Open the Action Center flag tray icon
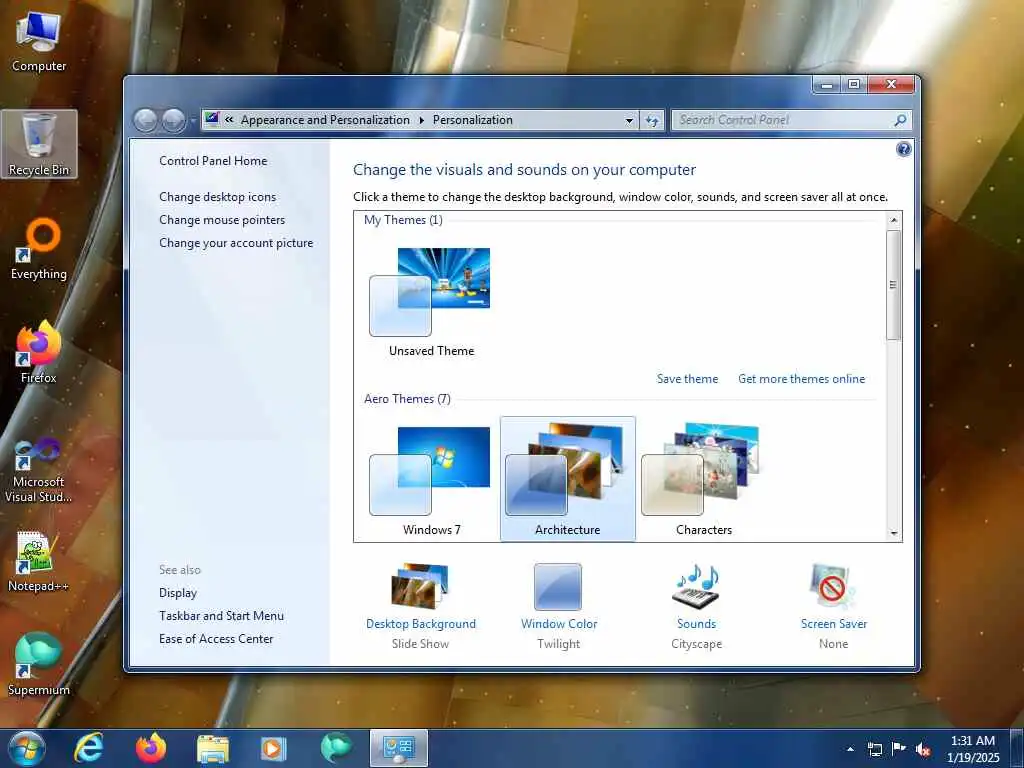The height and width of the screenshot is (768, 1024). [x=899, y=748]
